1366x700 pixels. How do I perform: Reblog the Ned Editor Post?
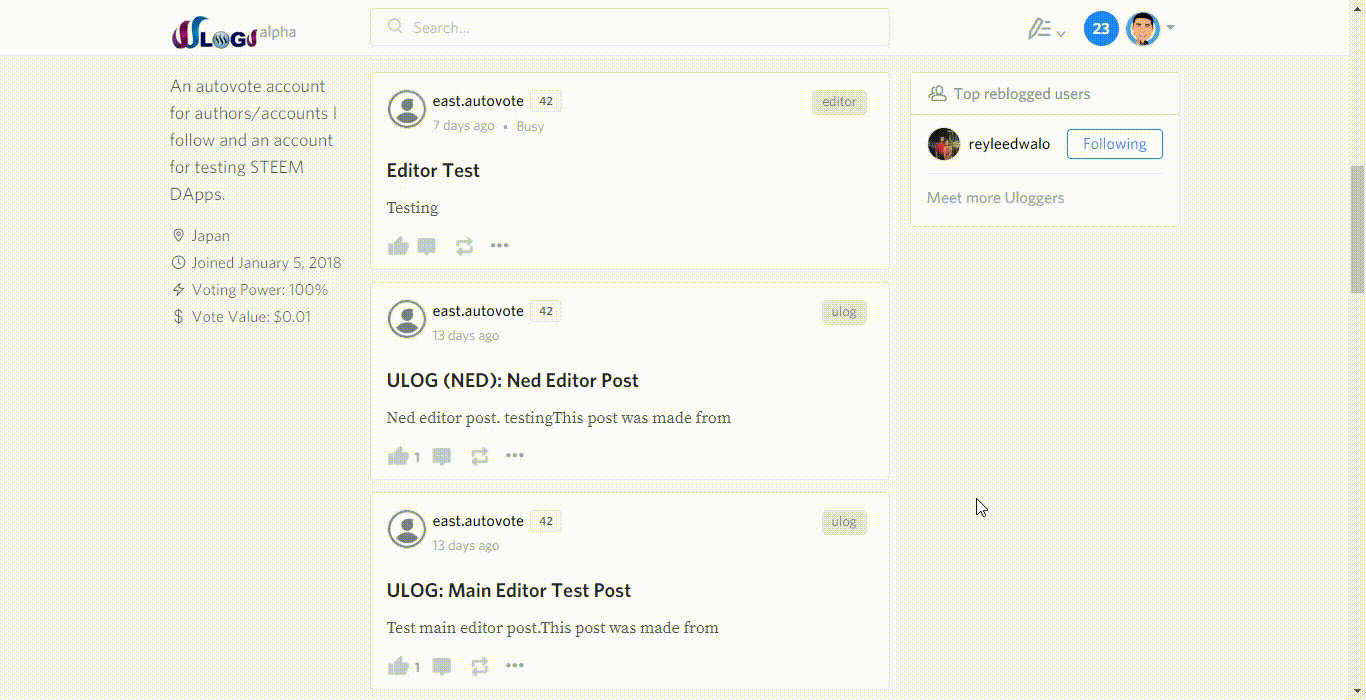pos(479,456)
